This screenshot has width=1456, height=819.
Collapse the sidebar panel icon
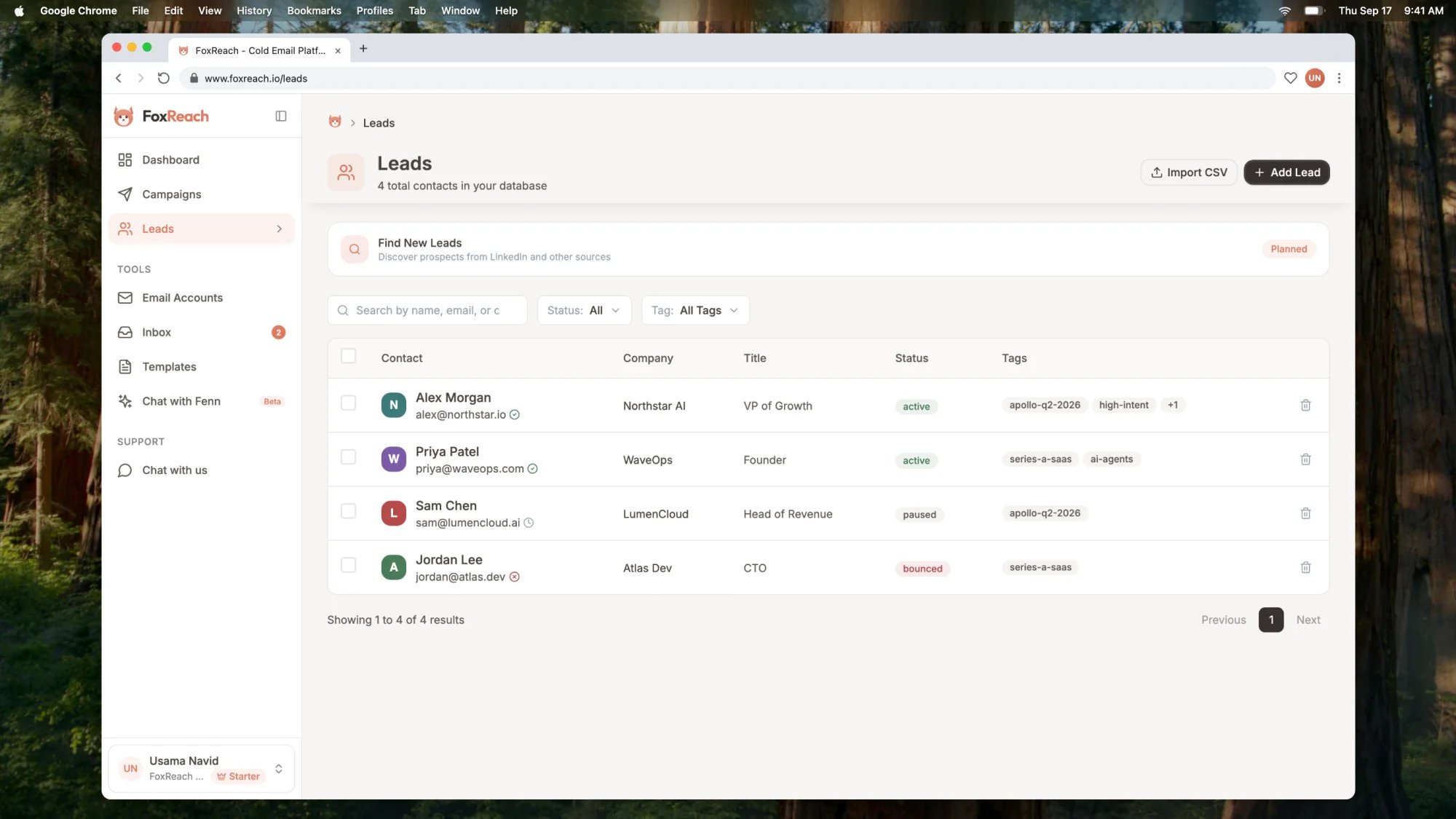coord(281,116)
